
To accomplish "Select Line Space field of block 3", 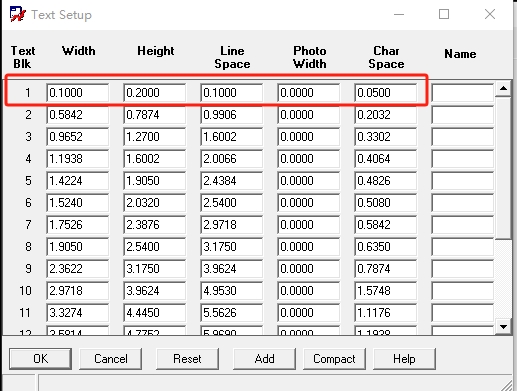I will pyautogui.click(x=231, y=137).
